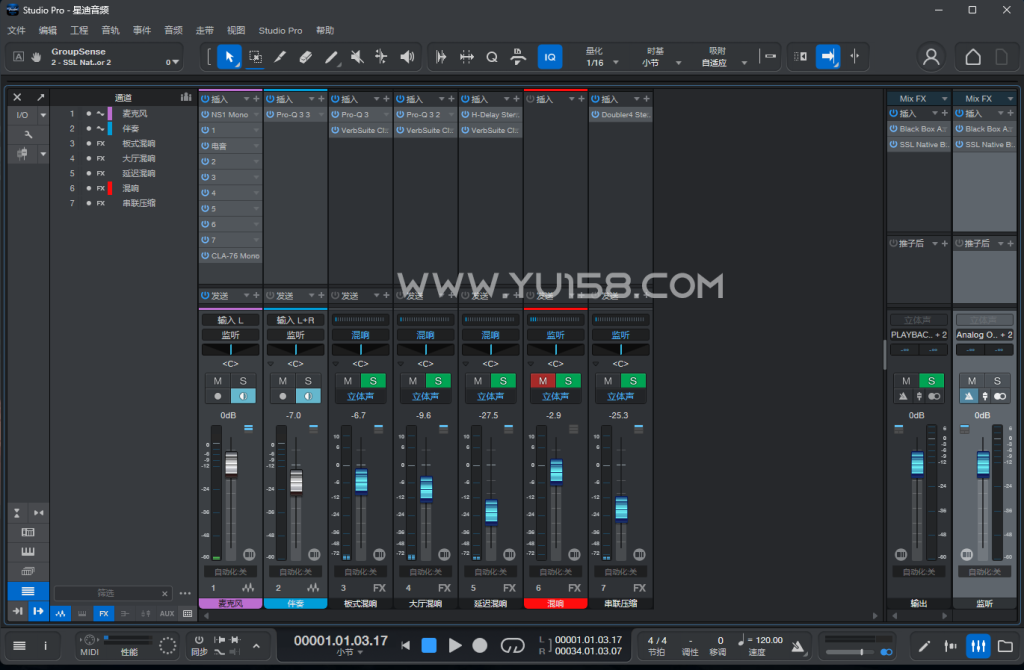Viewport: 1024px width, 670px height.
Task: Select the Bend tool
Action: click(381, 57)
